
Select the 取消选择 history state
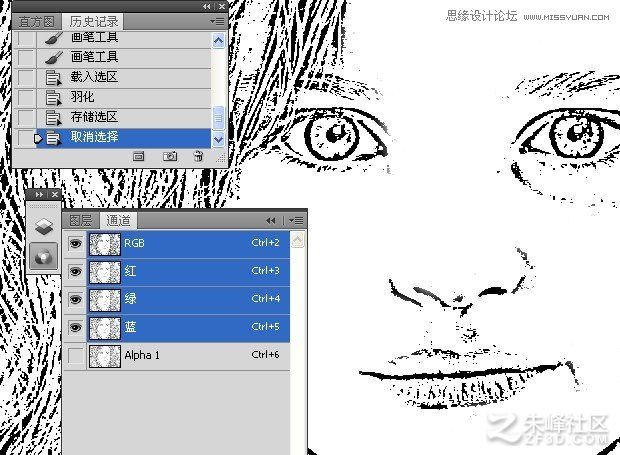[x=112, y=138]
